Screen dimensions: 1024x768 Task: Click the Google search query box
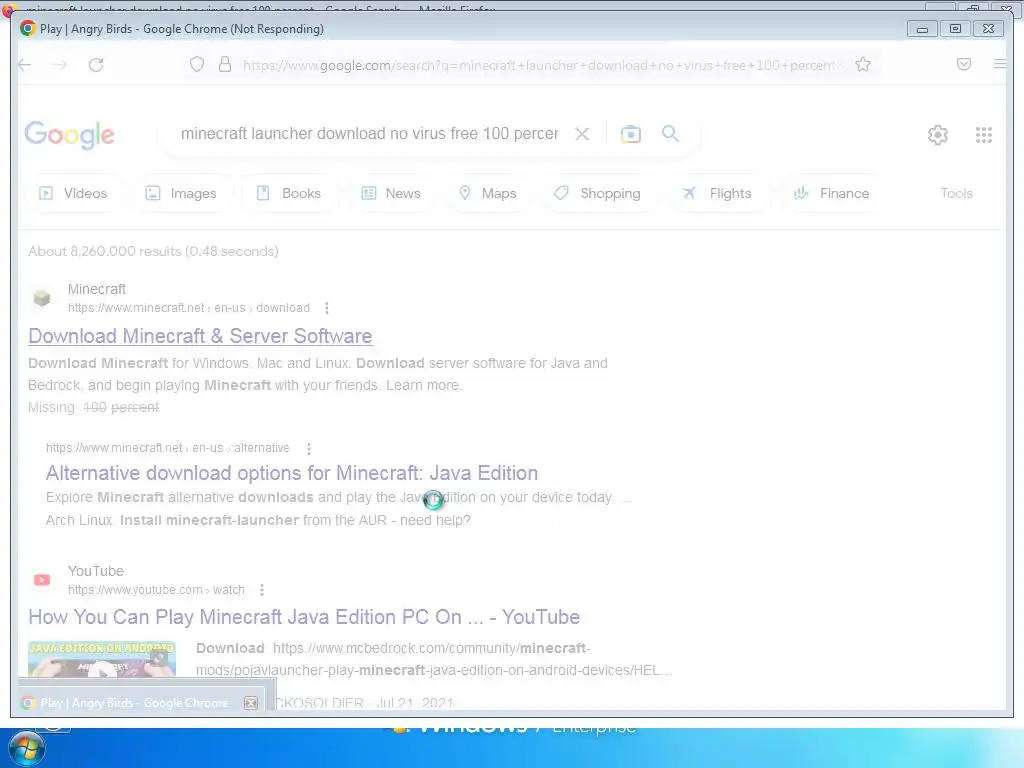pos(370,133)
